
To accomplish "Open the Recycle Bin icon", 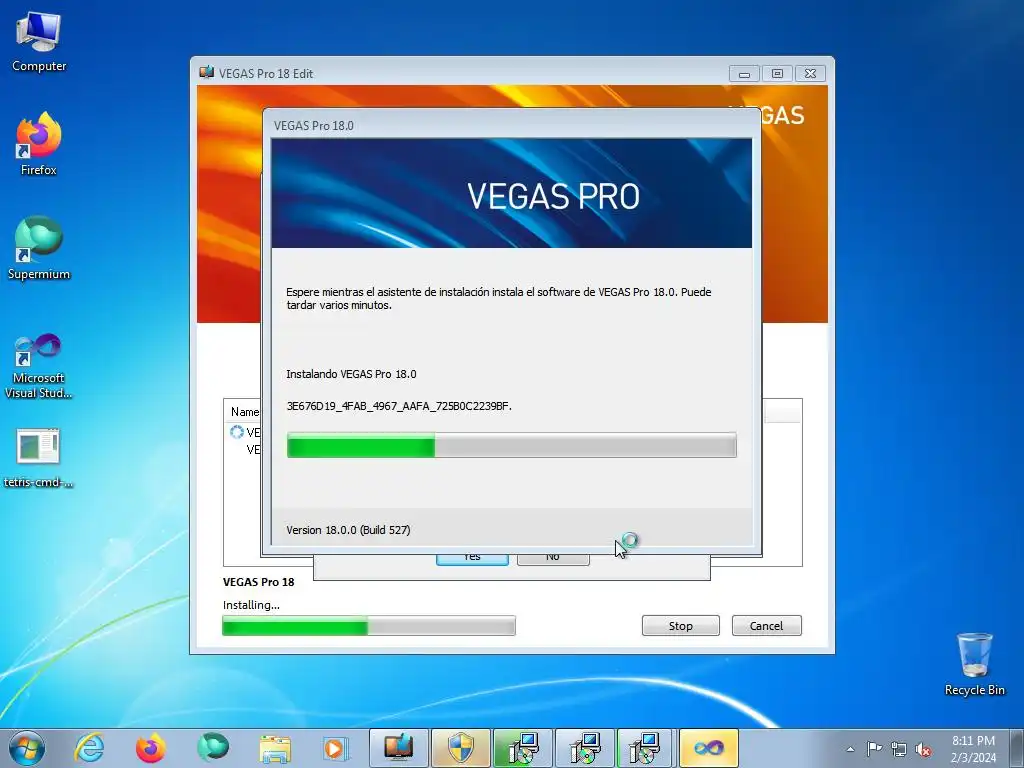I will pos(974,664).
